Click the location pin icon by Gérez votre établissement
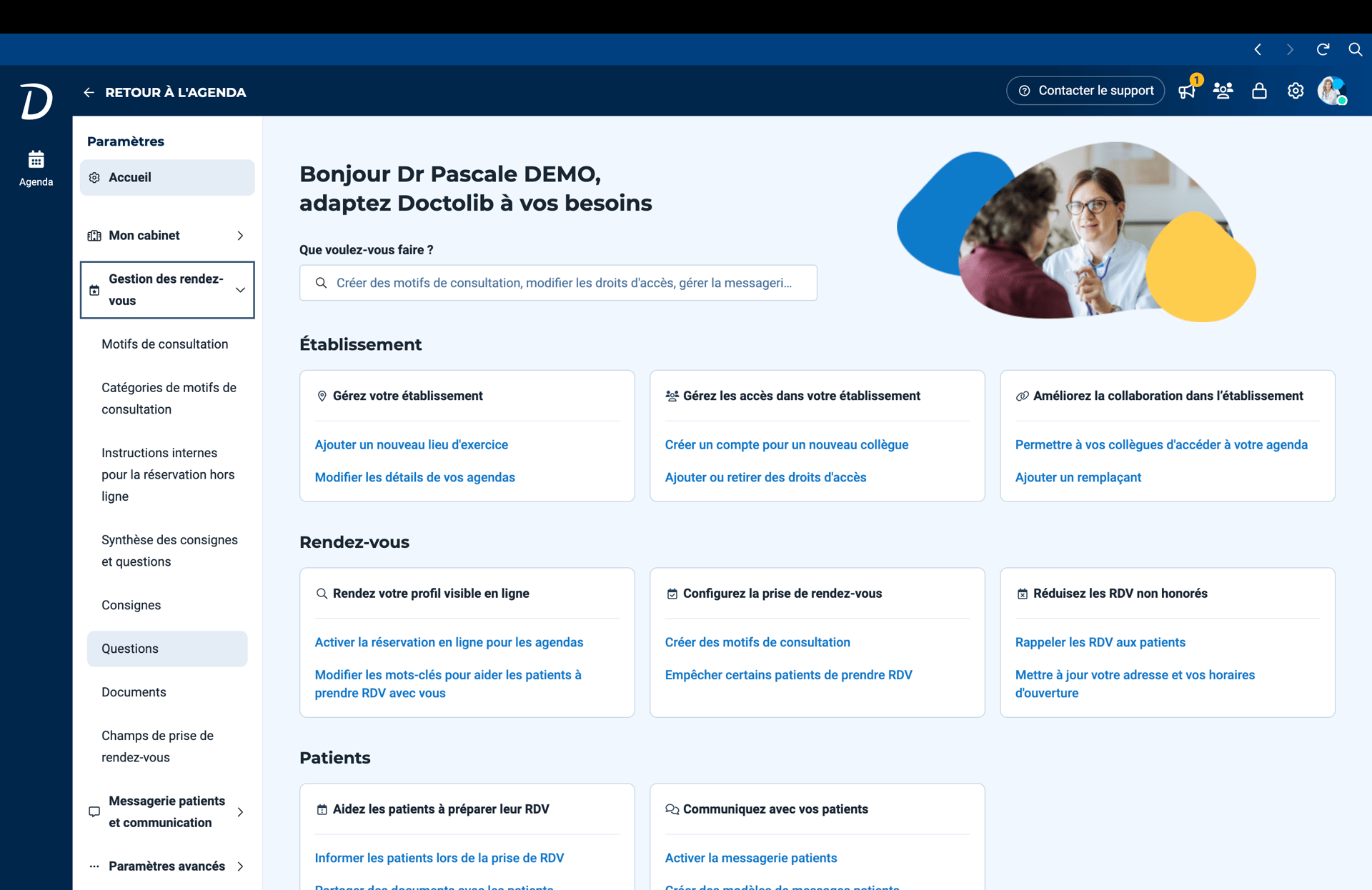 click(322, 396)
